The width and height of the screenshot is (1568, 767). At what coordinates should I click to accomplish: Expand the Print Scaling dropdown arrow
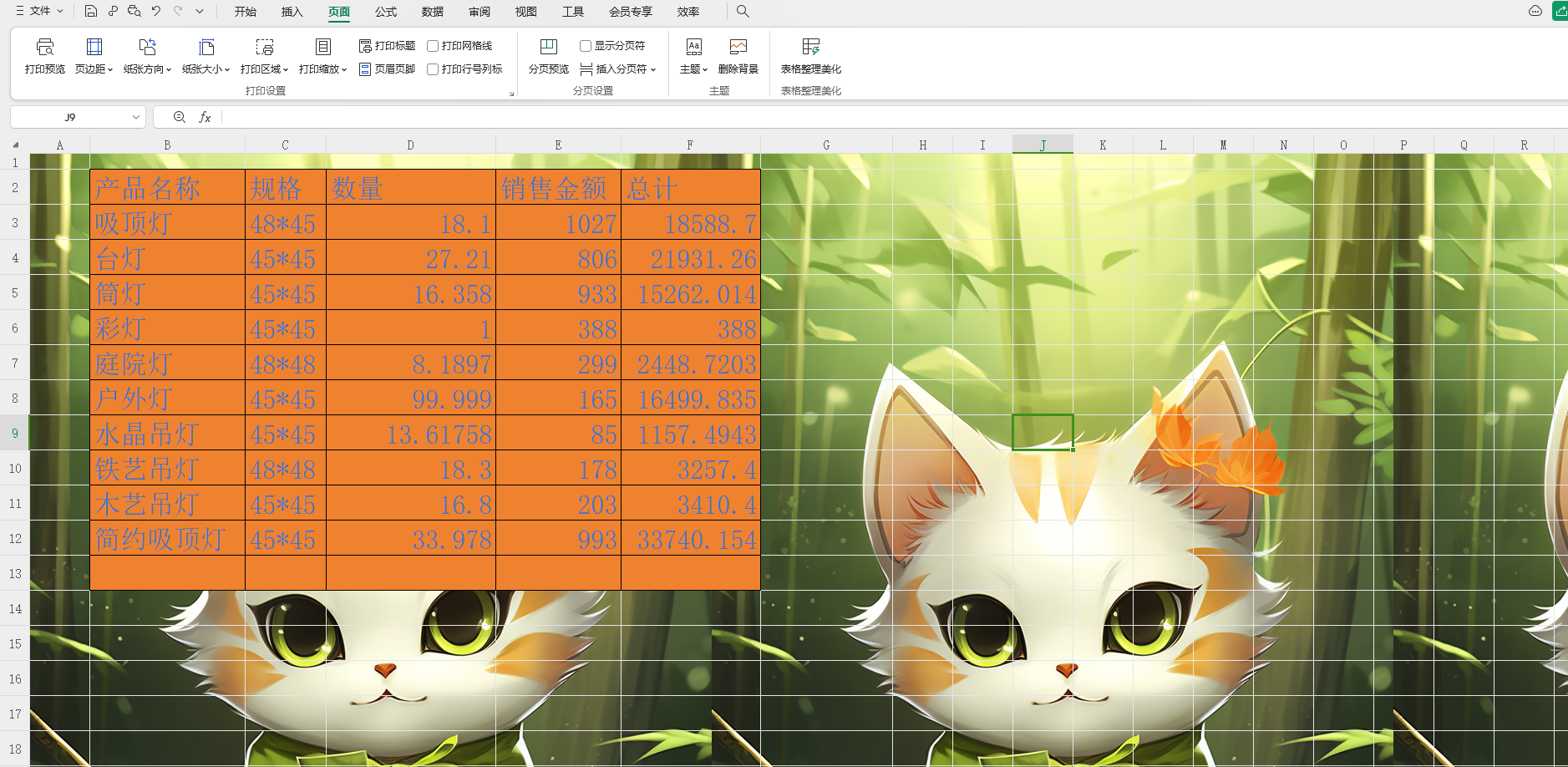point(343,70)
